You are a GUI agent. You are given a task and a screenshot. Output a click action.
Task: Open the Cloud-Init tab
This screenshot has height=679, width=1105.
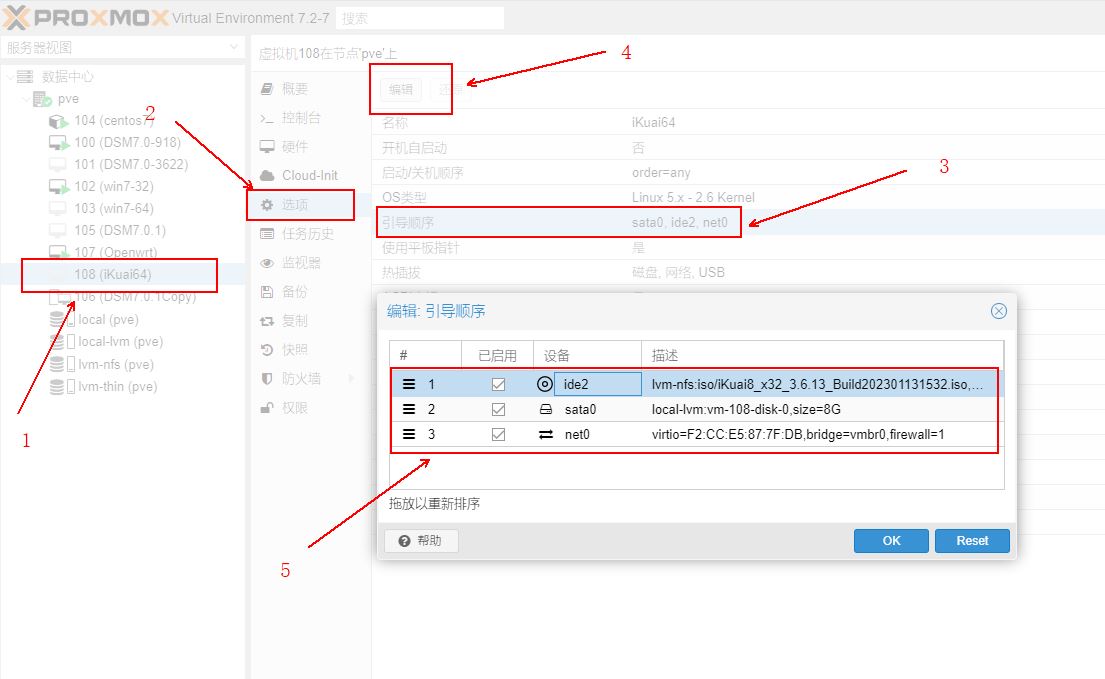(310, 175)
